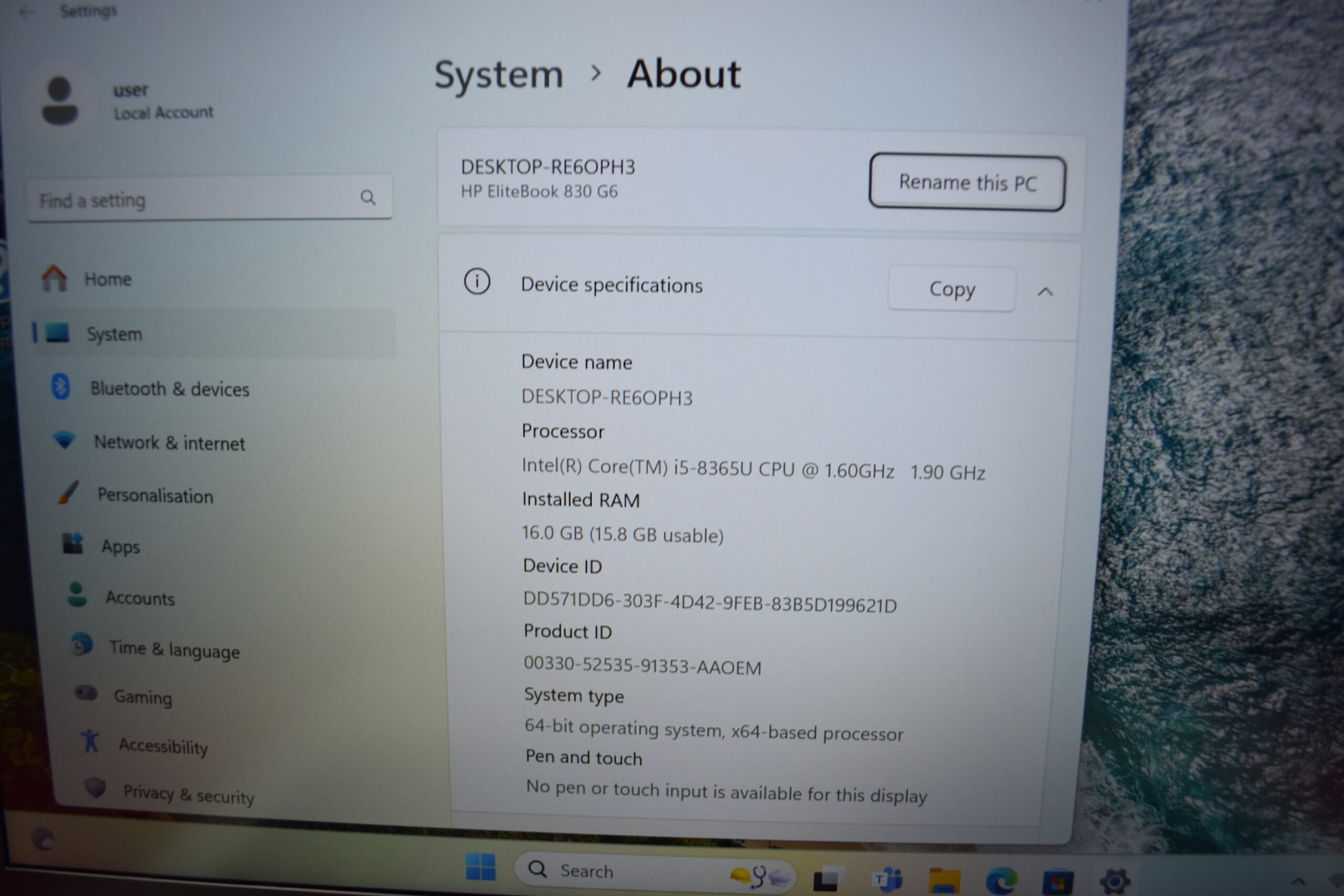Click the Accessibility figure icon

tap(90, 741)
